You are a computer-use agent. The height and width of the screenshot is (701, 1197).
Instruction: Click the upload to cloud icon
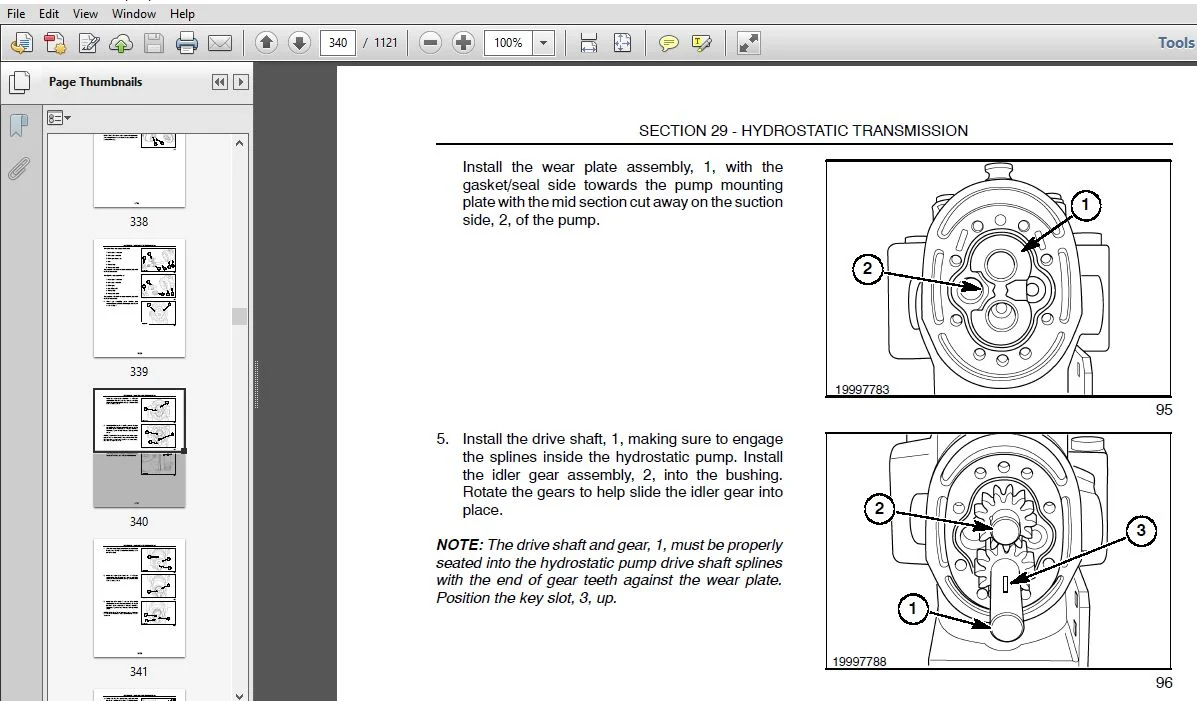[121, 44]
